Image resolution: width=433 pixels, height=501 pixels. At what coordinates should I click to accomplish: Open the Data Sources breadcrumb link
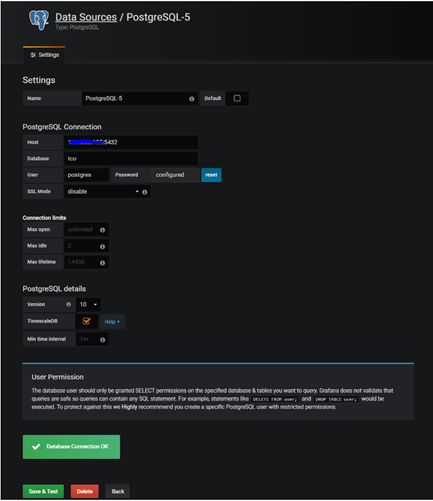click(x=86, y=17)
